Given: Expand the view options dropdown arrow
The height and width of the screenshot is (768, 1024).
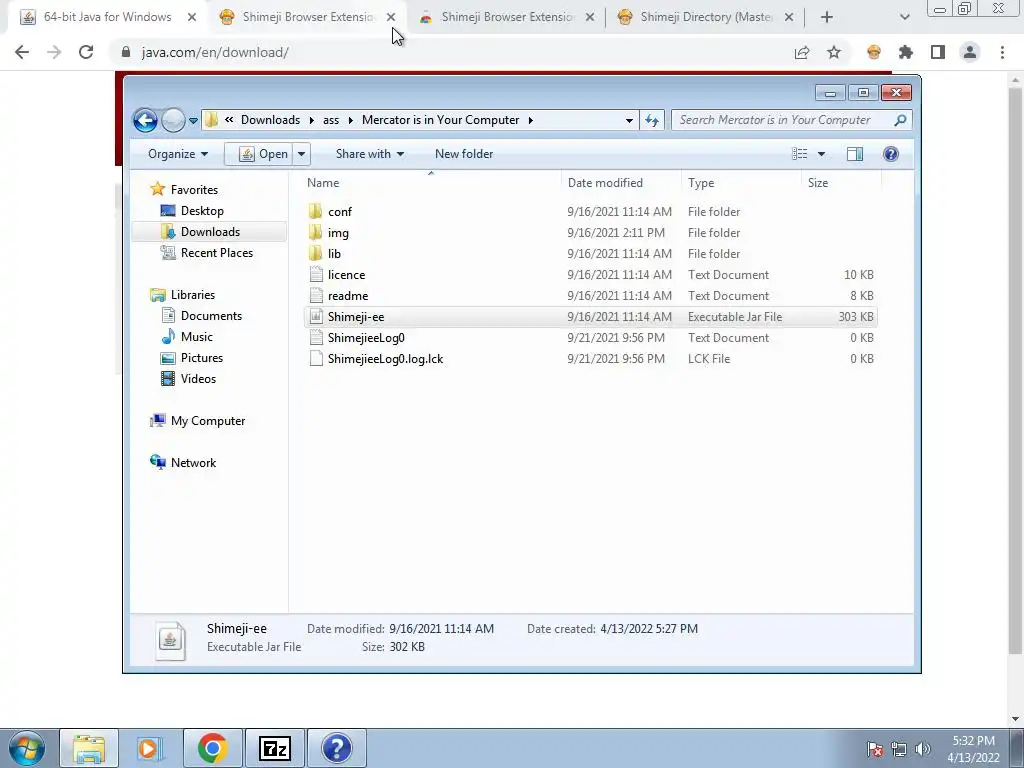Looking at the screenshot, I should coord(822,154).
